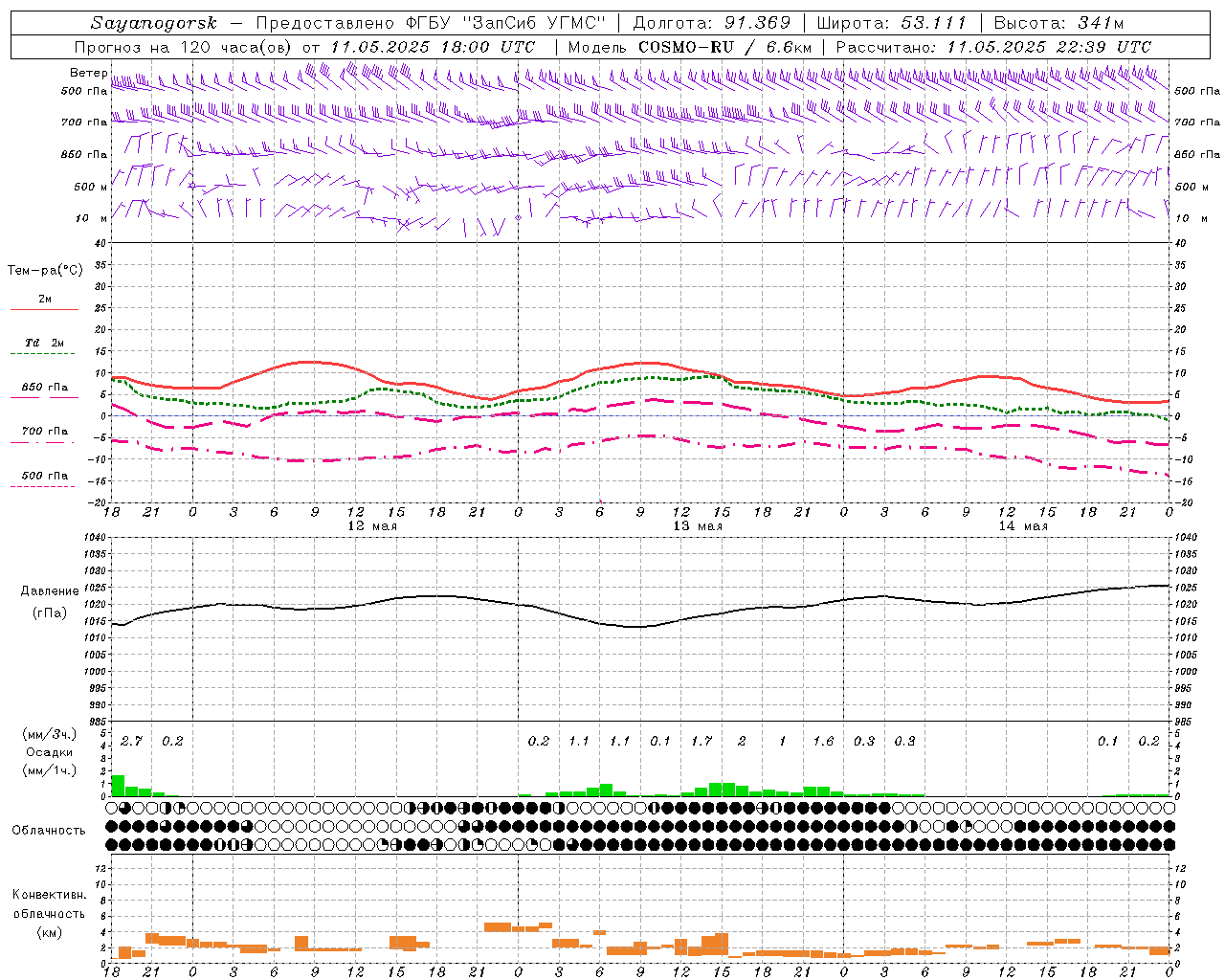Click the "(км)" unit under convective cloudiness
Screen dimensions: 1225x980
50,933
